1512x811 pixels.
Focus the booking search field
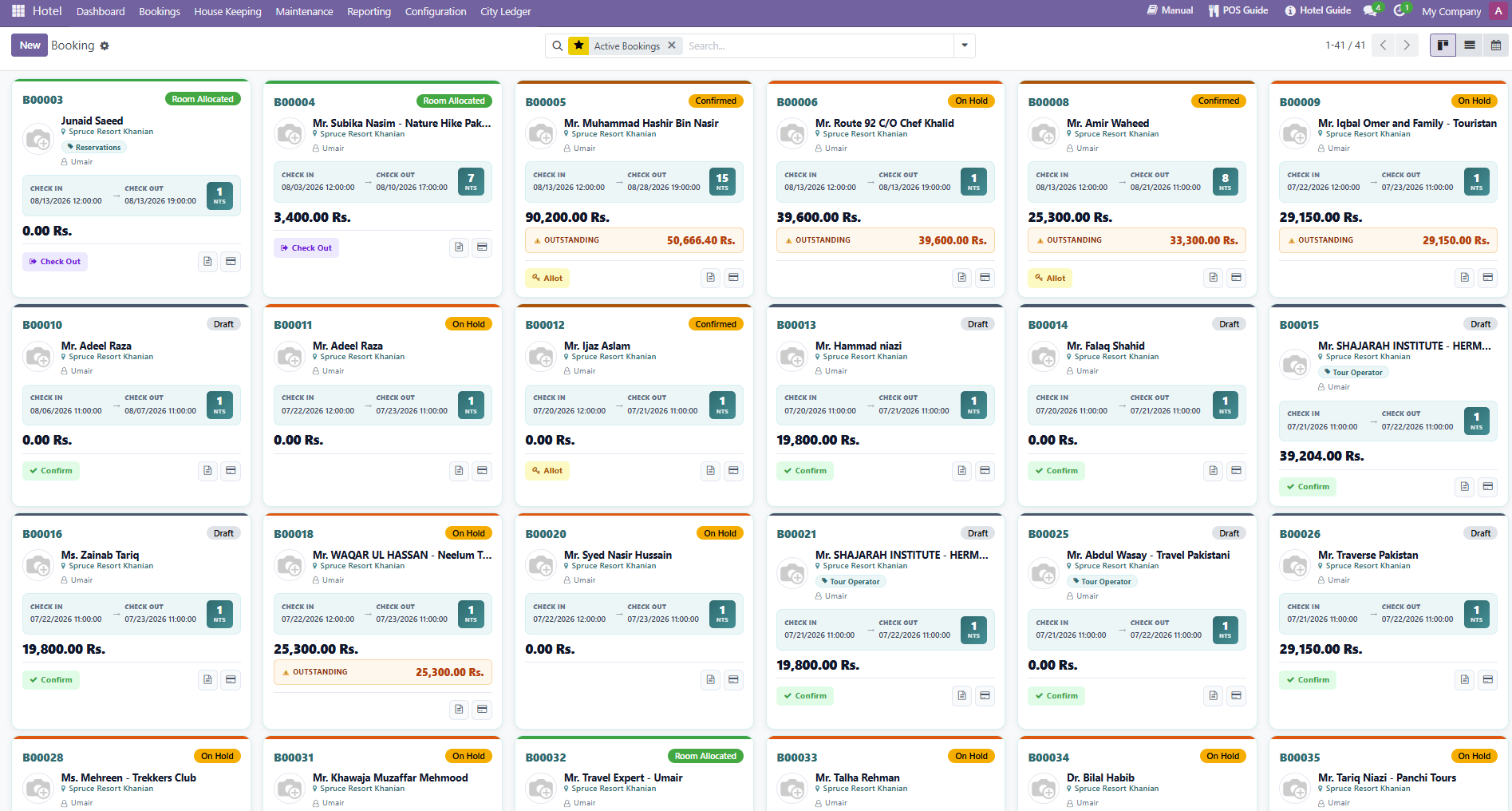tap(817, 46)
